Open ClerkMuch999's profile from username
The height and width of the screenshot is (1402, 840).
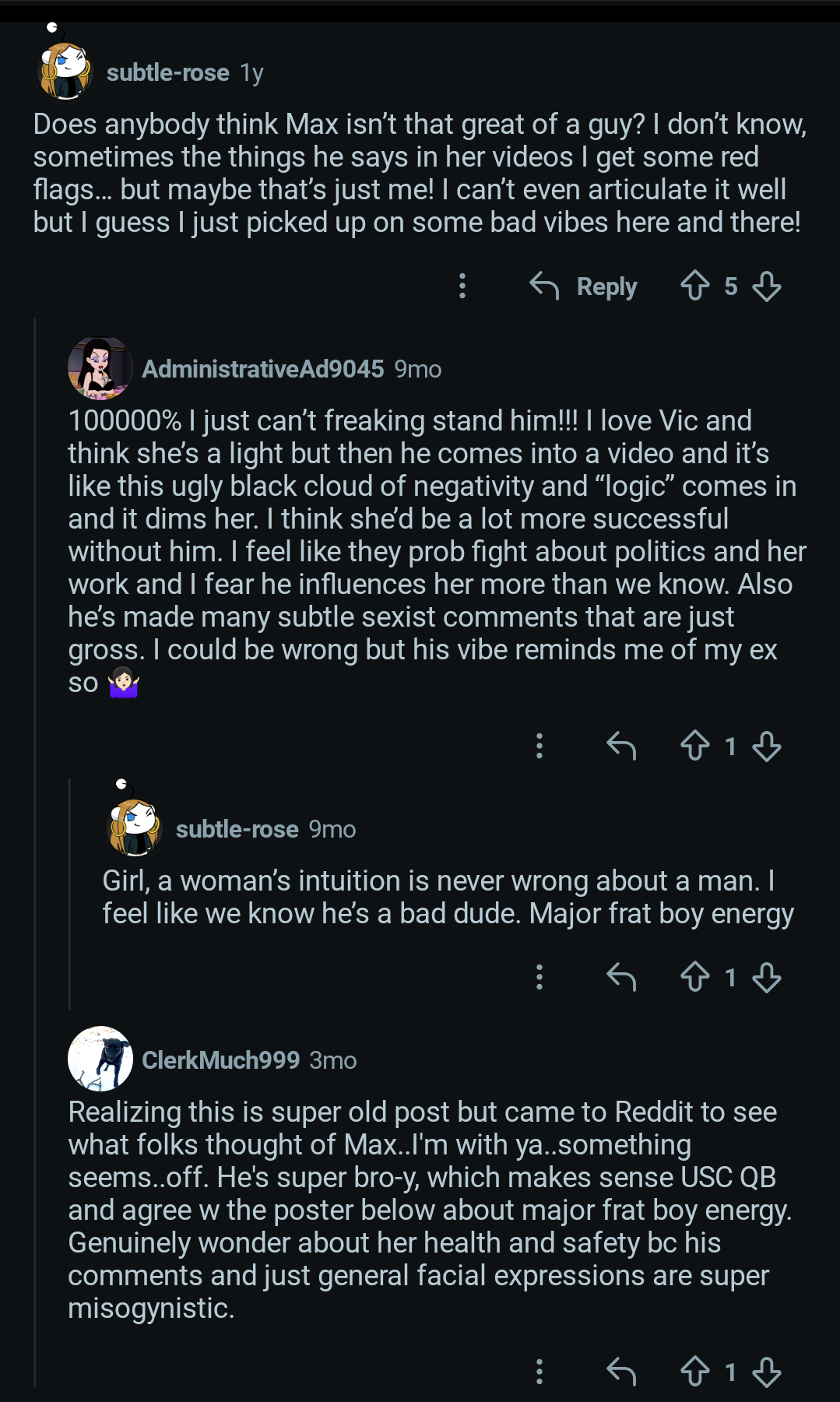point(220,1060)
